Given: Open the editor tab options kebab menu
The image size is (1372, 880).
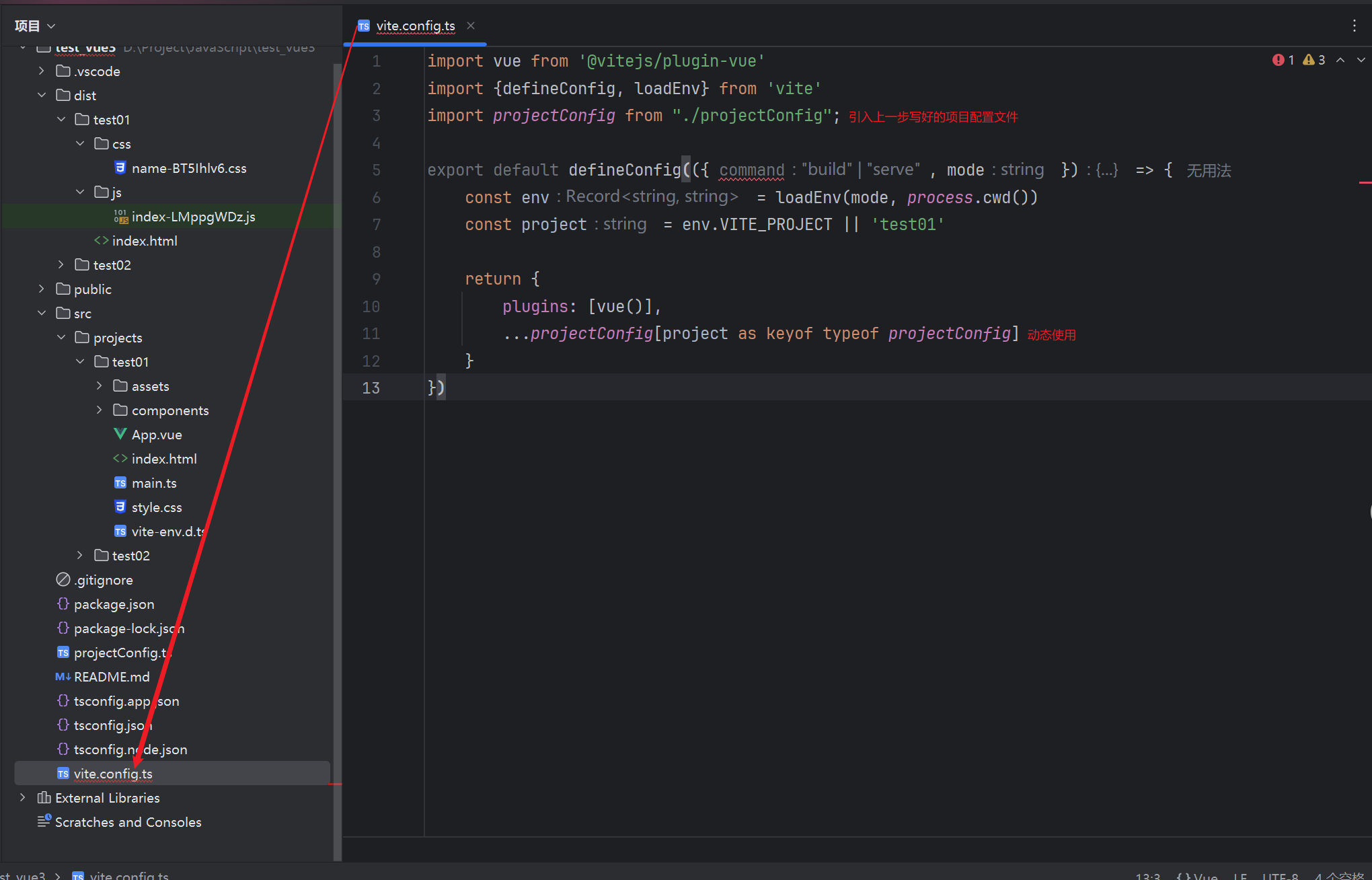Looking at the screenshot, I should pos(1354,26).
